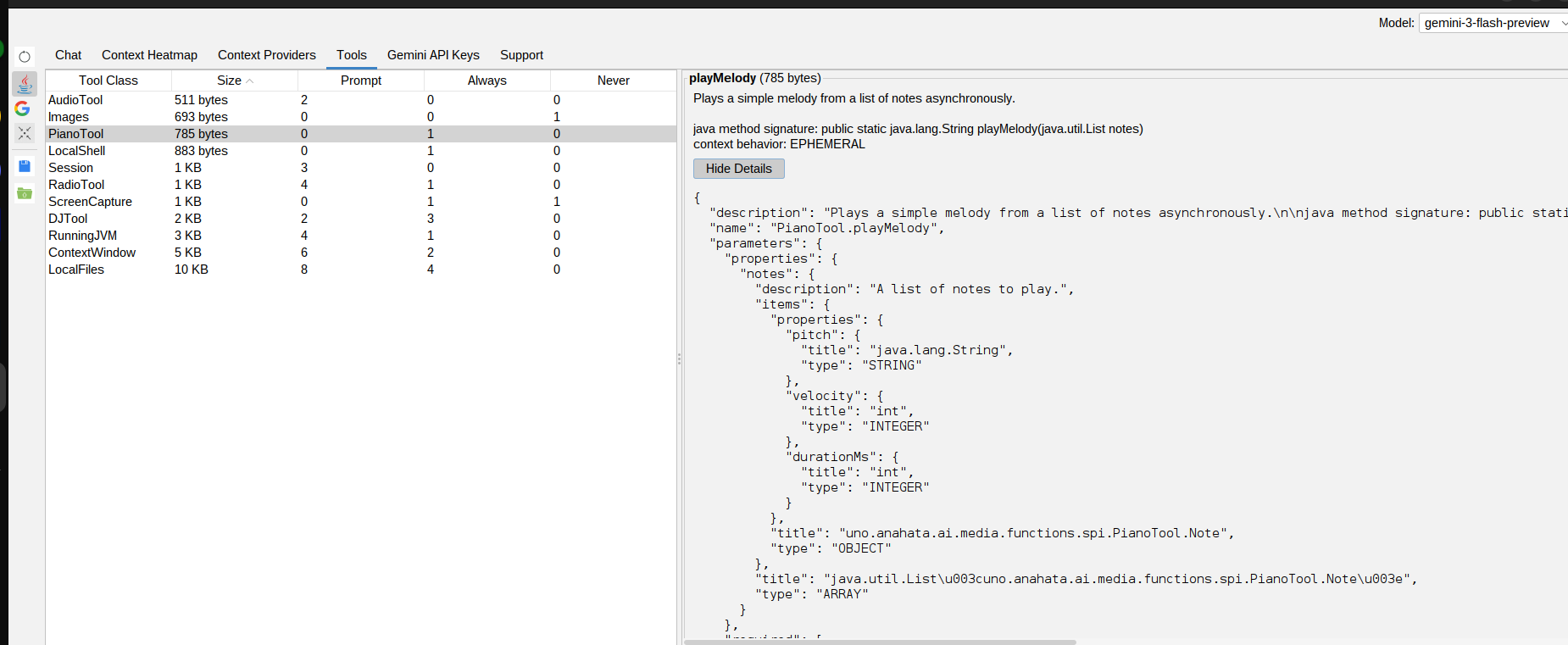Viewport: 1568px width, 645px height.
Task: Select the ScreenCapture row in table
Action: tap(90, 202)
